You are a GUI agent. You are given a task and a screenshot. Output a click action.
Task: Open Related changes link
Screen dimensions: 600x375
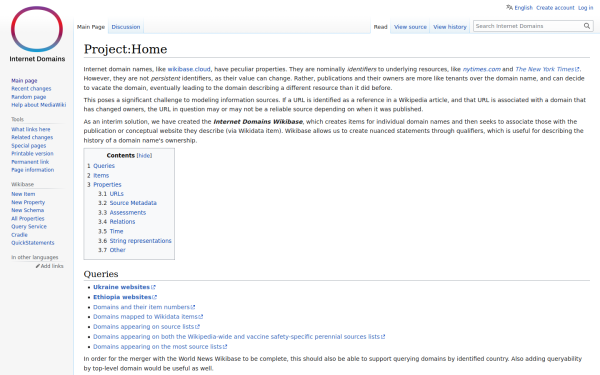tap(32, 137)
